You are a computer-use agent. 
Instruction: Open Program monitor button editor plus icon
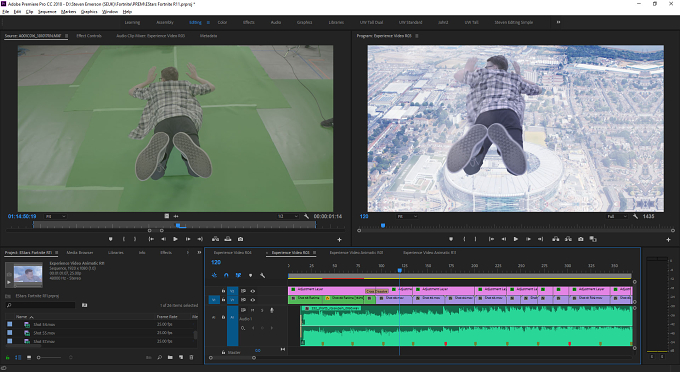668,239
